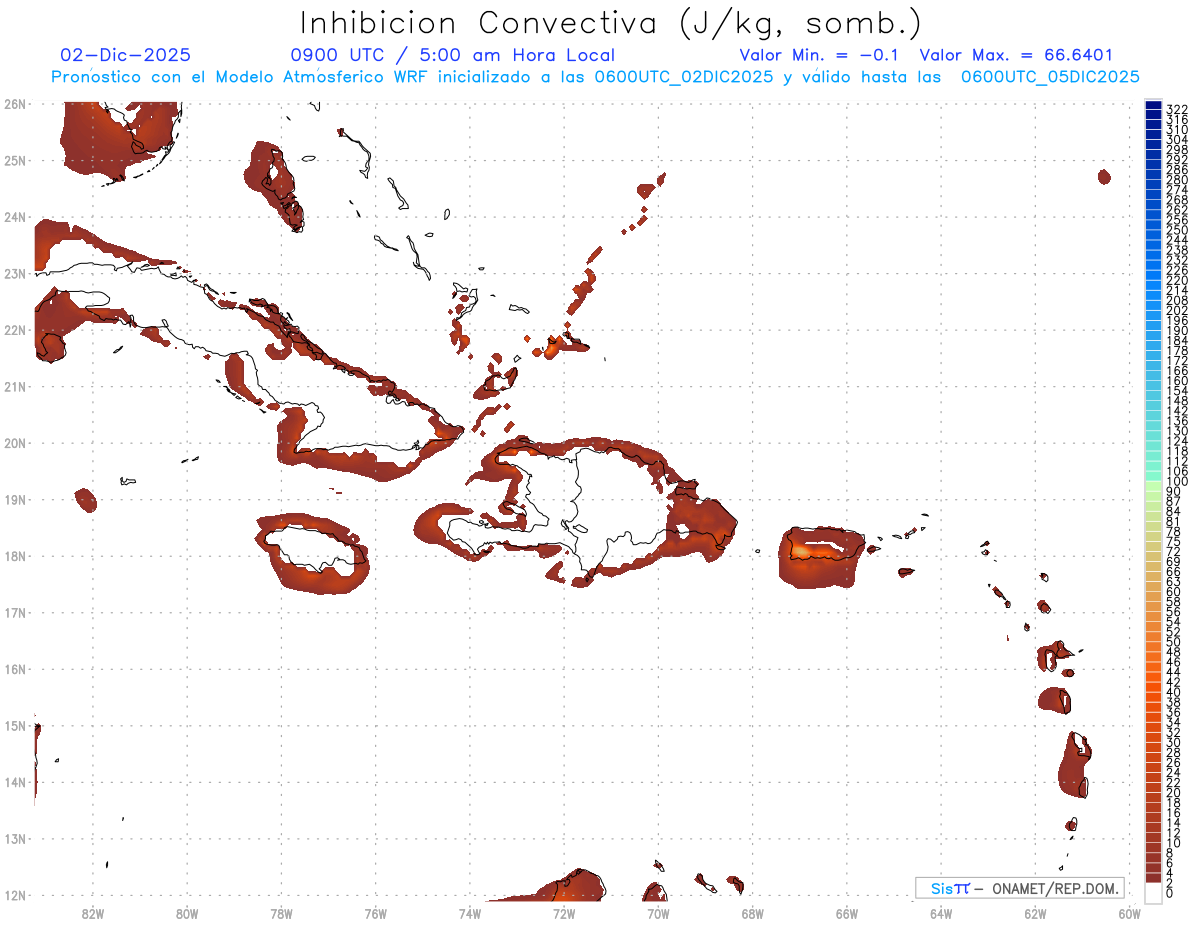Screen dimensions: 1200x927
Task: Click the longitude label '72W'
Action: (564, 913)
